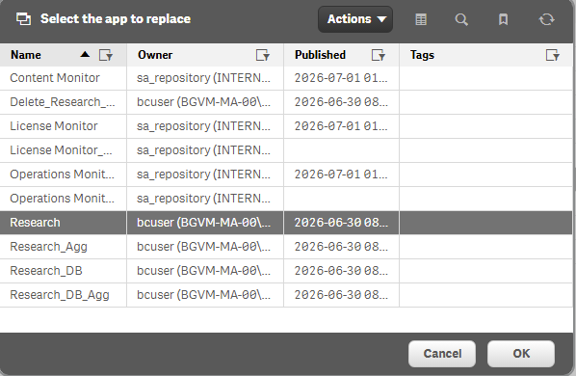Select the Research app row

click(286, 223)
